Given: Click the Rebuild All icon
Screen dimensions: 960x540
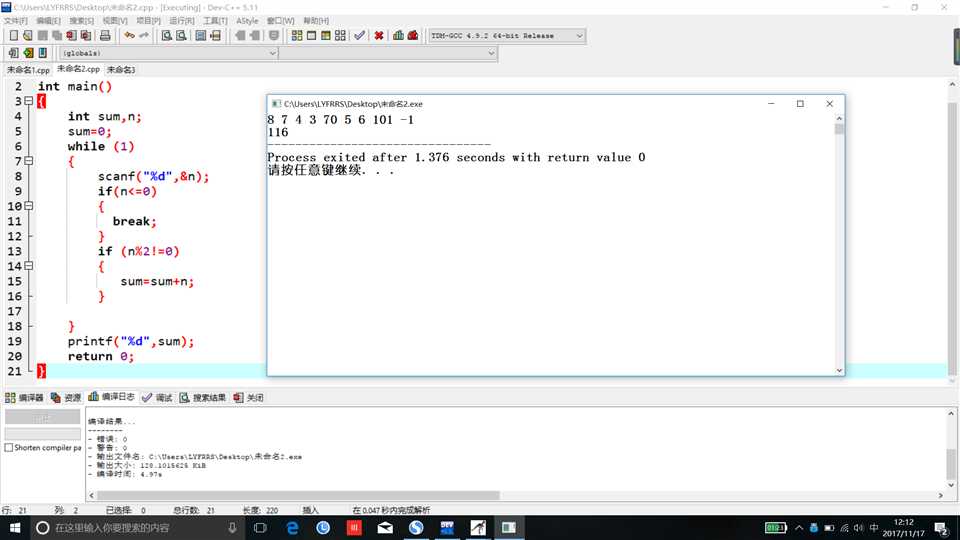Looking at the screenshot, I should pyautogui.click(x=340, y=36).
